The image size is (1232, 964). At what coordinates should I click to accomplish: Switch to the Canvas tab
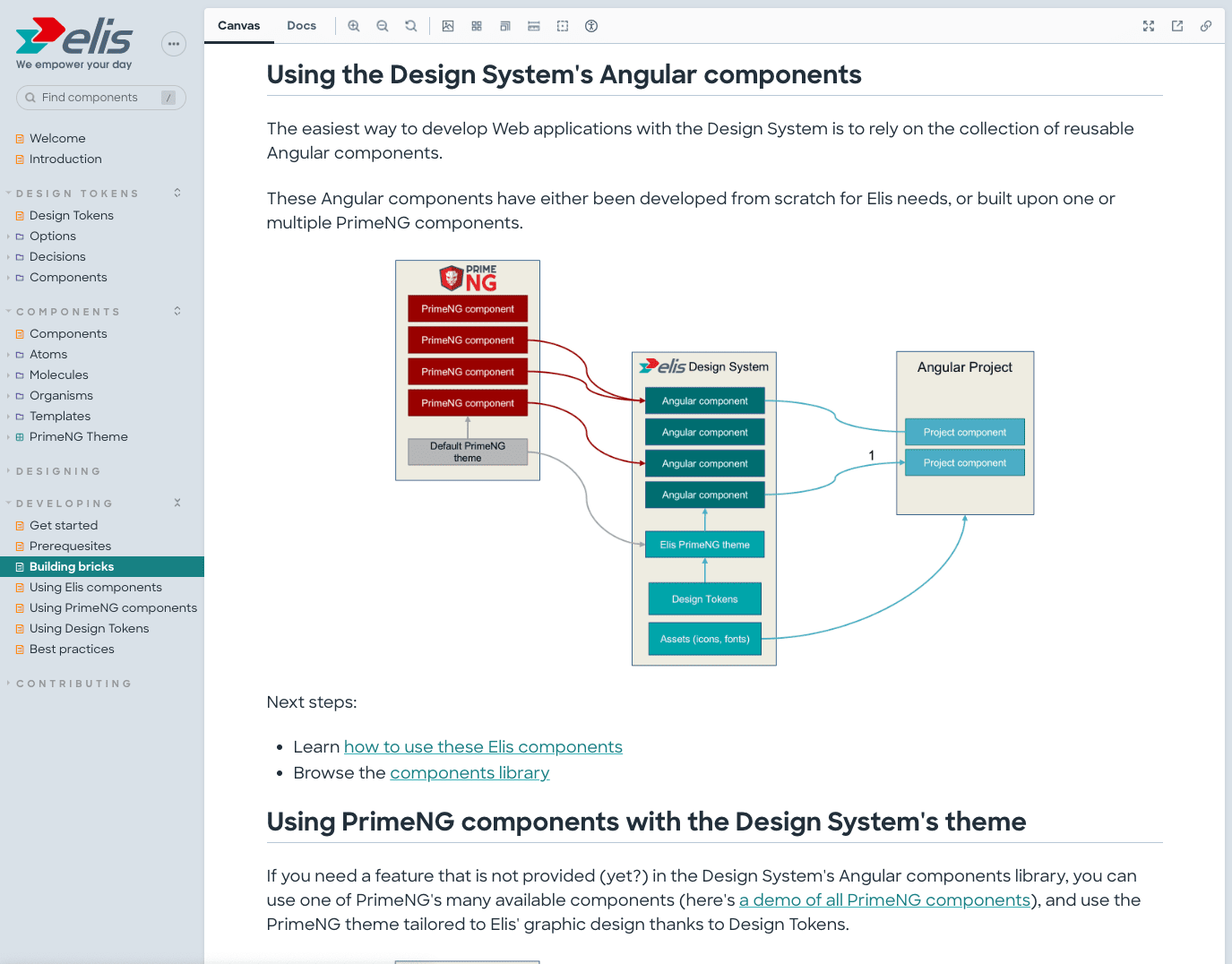[239, 26]
